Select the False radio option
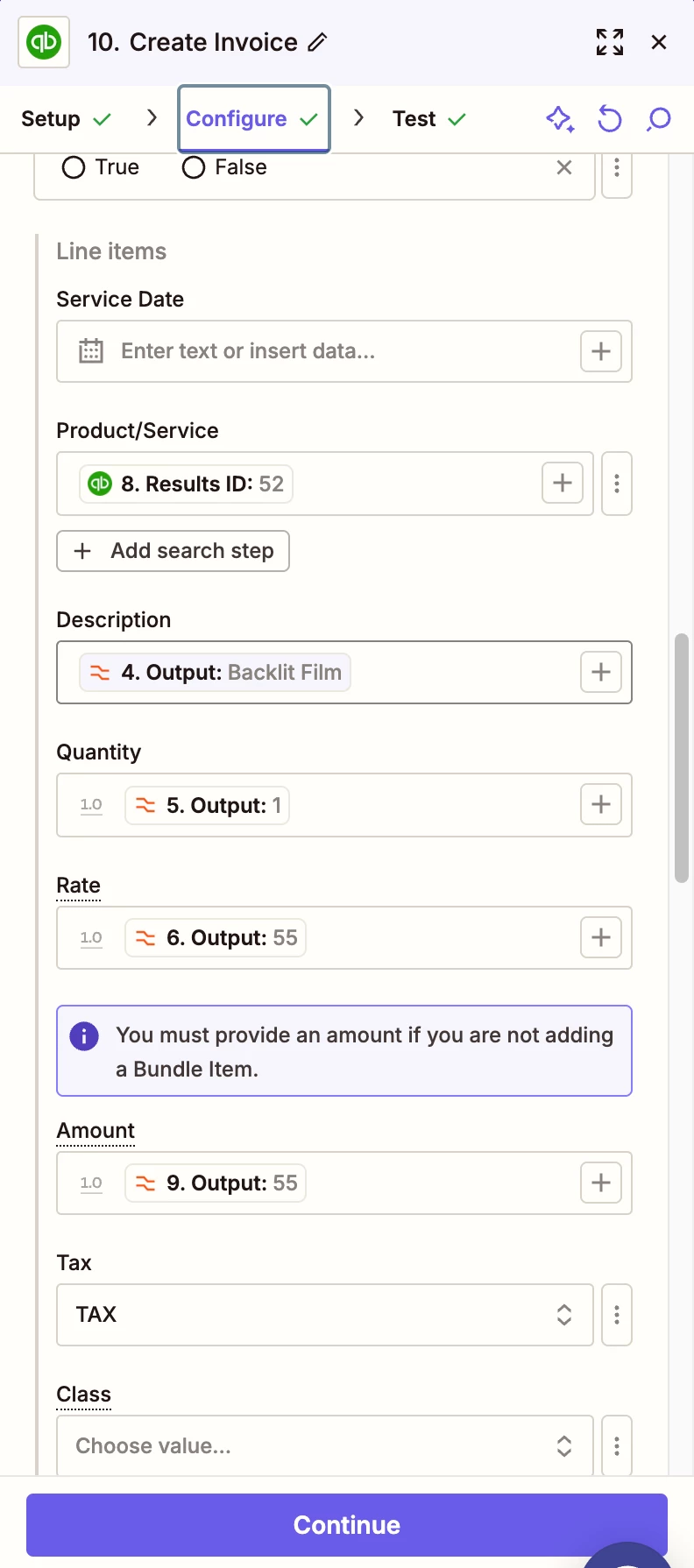Image resolution: width=694 pixels, height=1568 pixels. [x=194, y=167]
